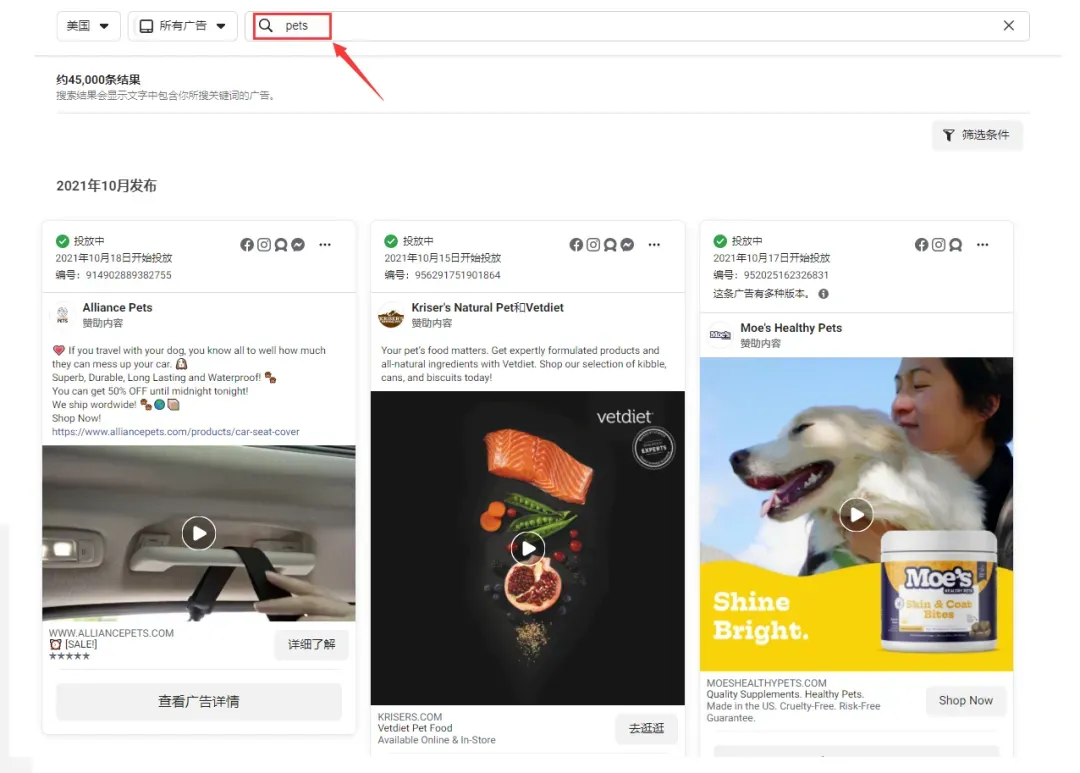Click the Audience Network icon on Moe's ad
The image size is (1080, 773).
pos(955,245)
